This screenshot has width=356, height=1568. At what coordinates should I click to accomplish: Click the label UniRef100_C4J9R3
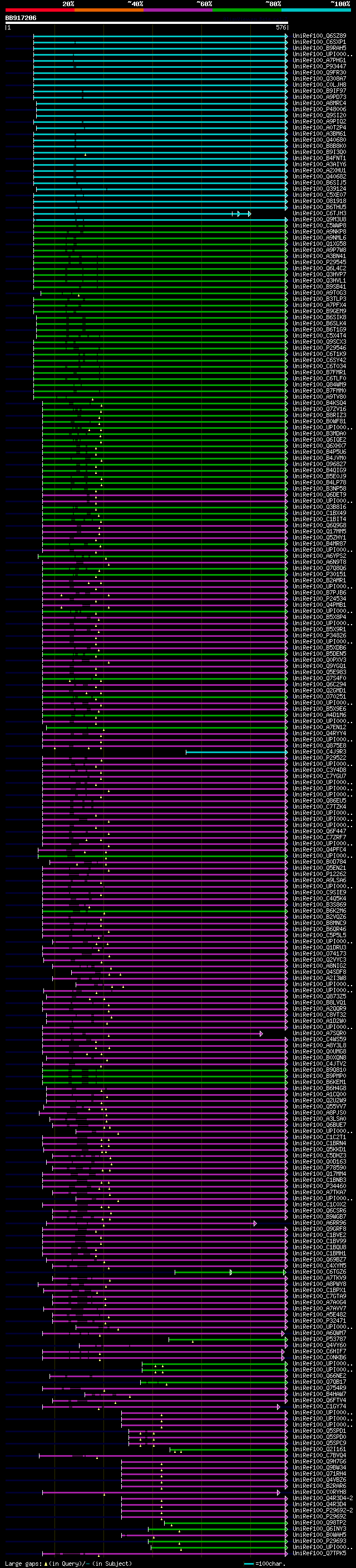tap(319, 751)
